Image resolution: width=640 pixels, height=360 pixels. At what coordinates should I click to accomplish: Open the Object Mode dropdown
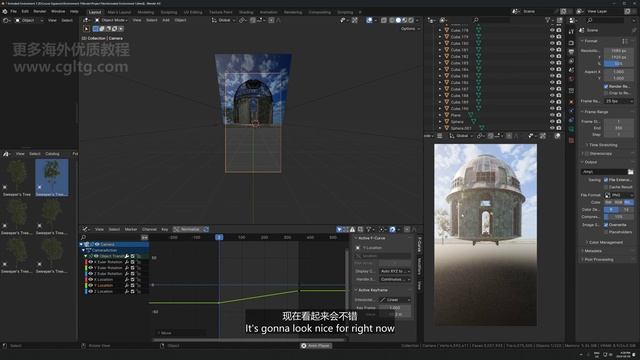point(111,20)
